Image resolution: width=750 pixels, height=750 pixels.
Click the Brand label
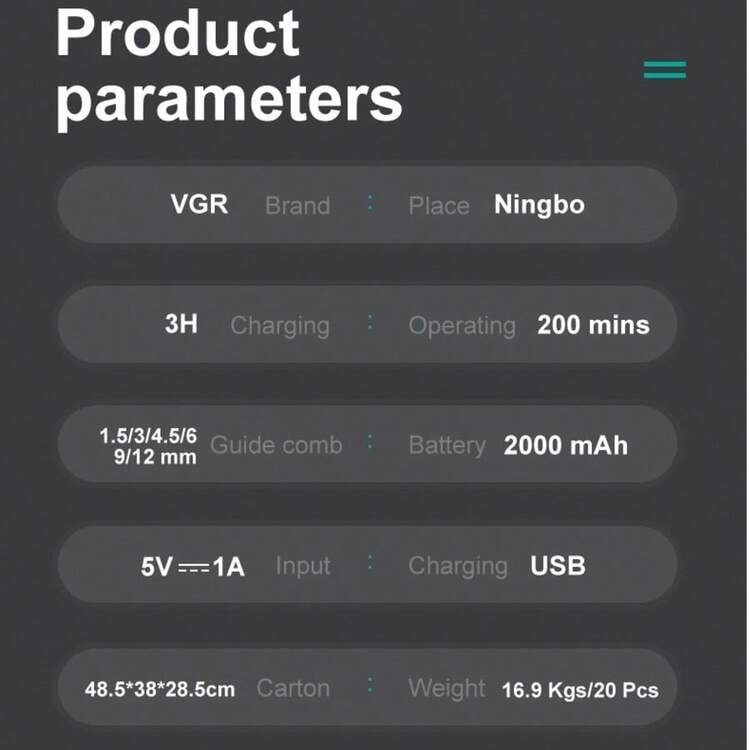click(297, 206)
